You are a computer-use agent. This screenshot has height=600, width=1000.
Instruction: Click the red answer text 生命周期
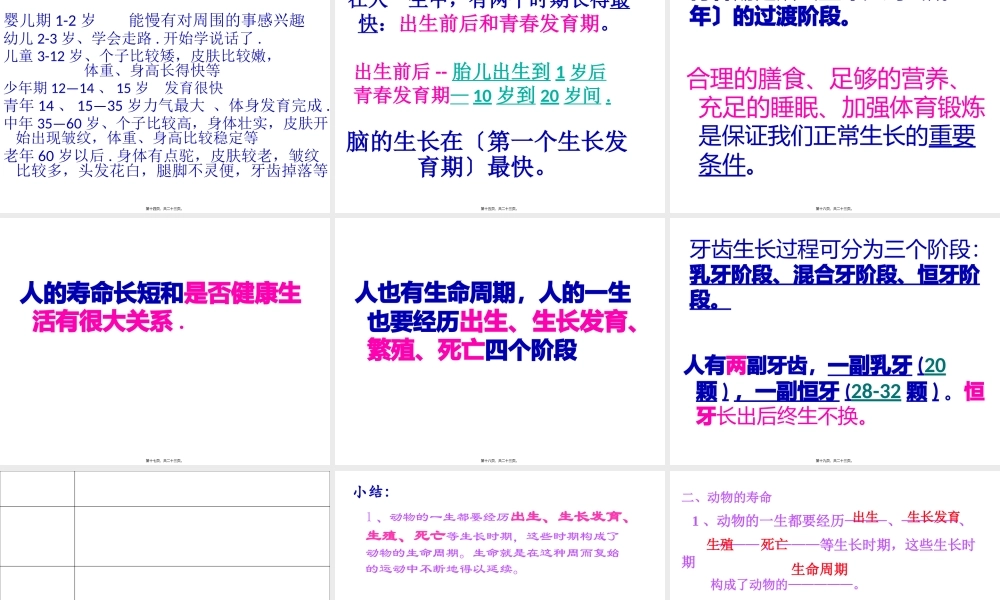pos(820,569)
